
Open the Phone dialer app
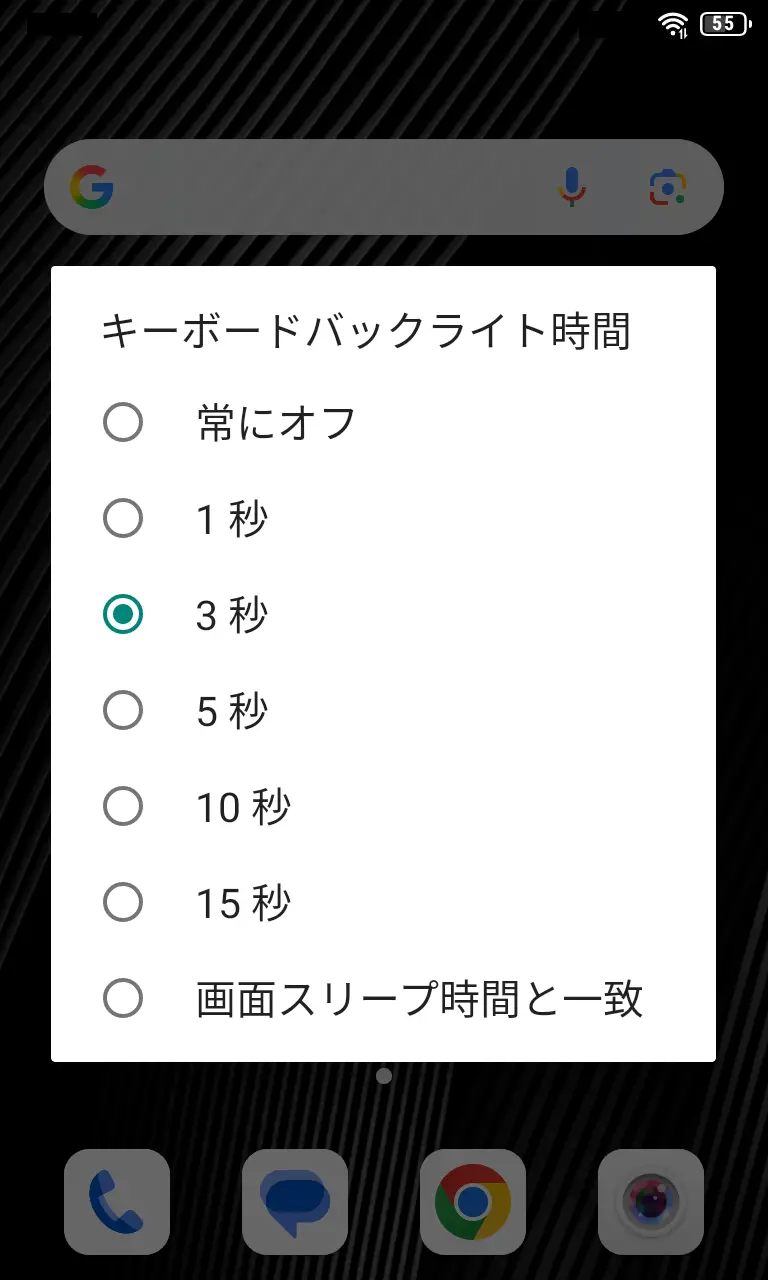[x=116, y=1201]
